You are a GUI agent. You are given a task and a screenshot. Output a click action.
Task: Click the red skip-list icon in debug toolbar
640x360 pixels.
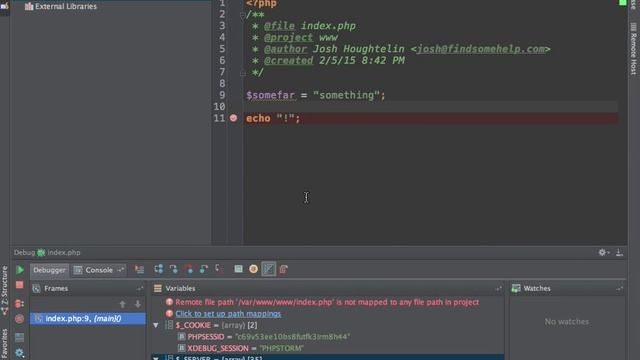(284, 269)
